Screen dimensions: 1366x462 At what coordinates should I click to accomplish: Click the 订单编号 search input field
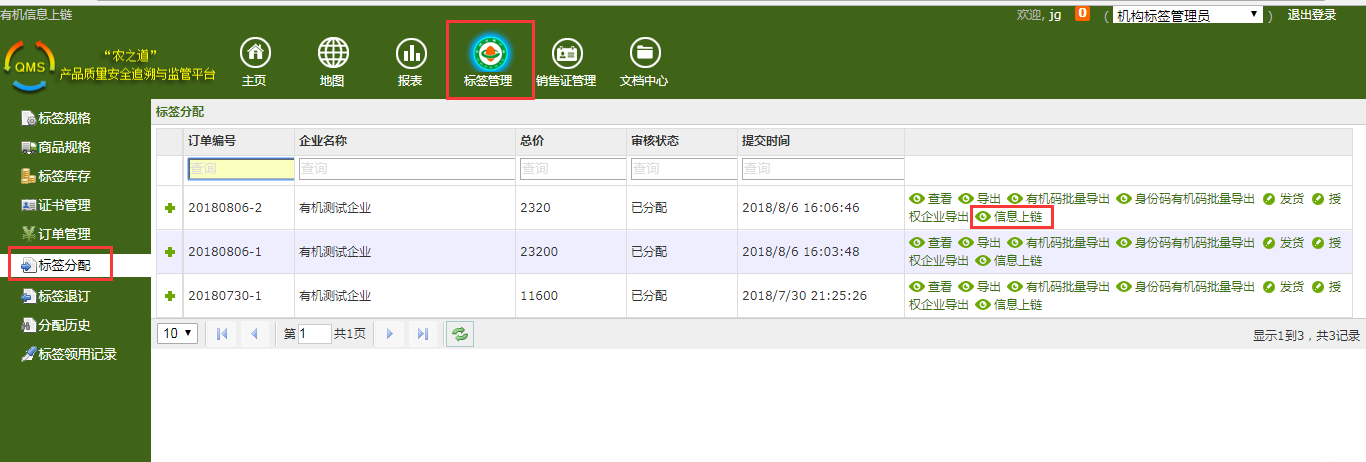tap(240, 170)
